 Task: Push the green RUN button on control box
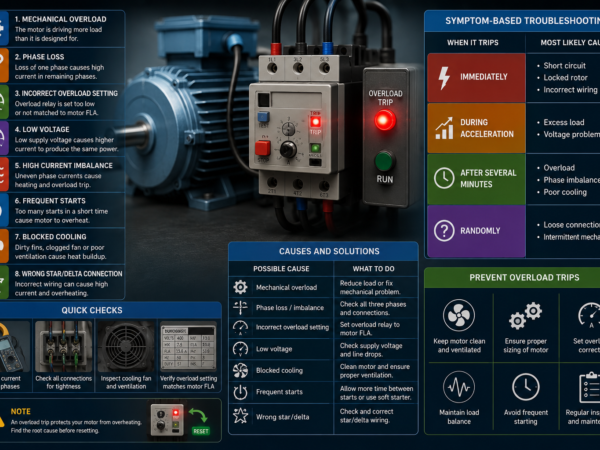[x=384, y=161]
